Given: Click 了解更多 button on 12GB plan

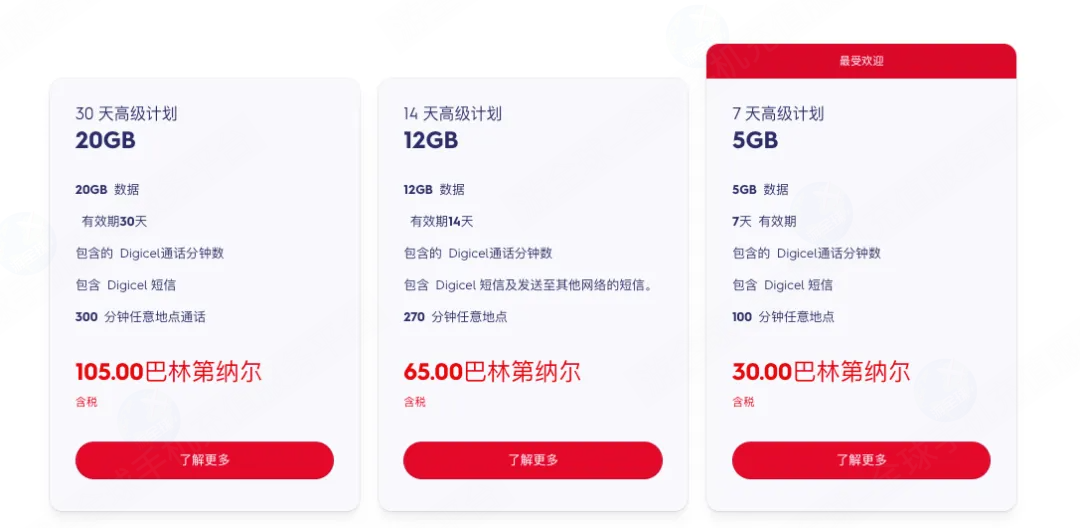Looking at the screenshot, I should (532, 460).
